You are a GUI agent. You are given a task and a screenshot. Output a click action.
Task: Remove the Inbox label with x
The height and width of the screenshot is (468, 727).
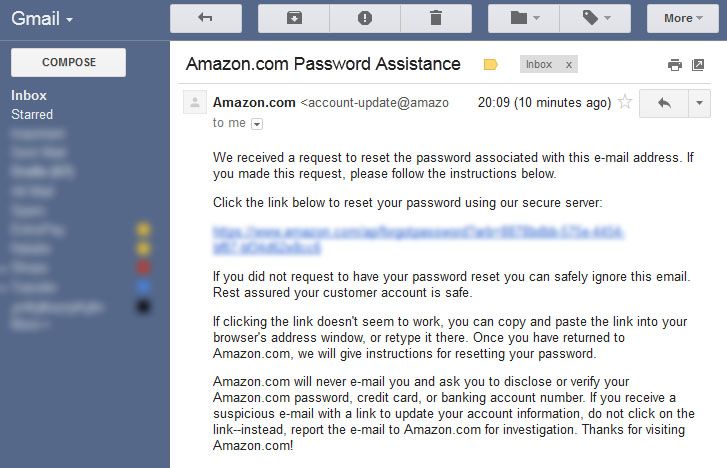click(x=568, y=65)
